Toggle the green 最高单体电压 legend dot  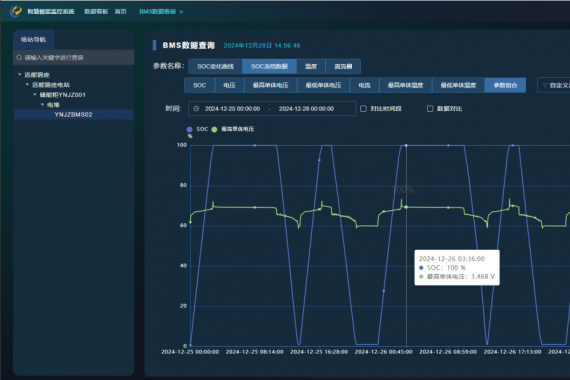pos(214,129)
